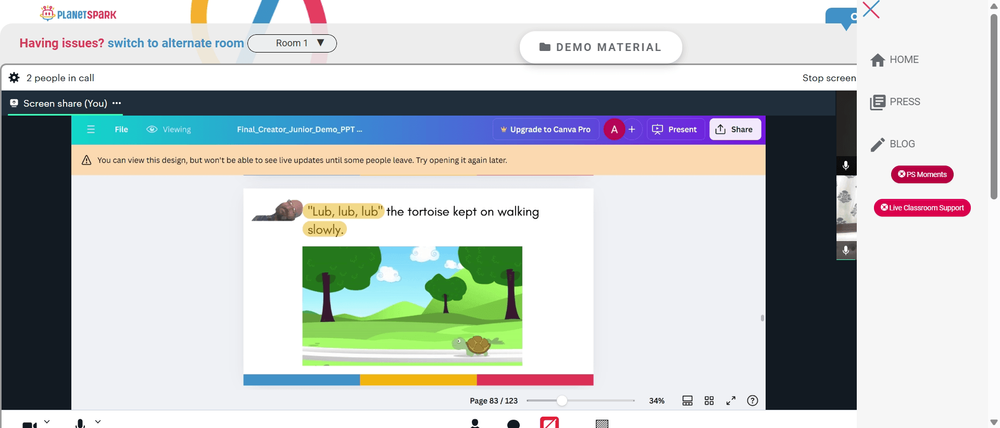Click Live Classroom Support button

[922, 207]
